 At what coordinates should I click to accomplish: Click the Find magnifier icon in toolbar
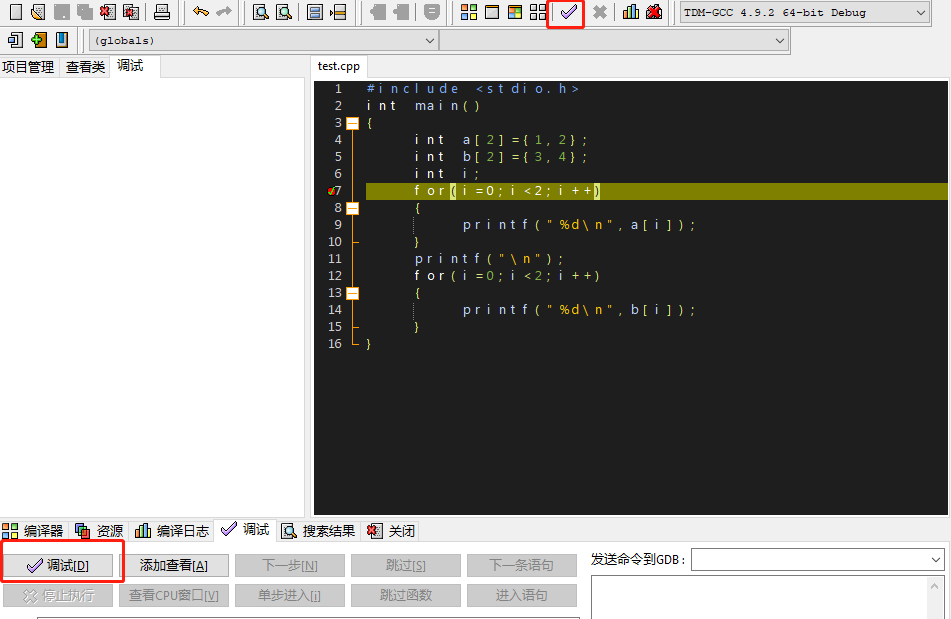(260, 13)
